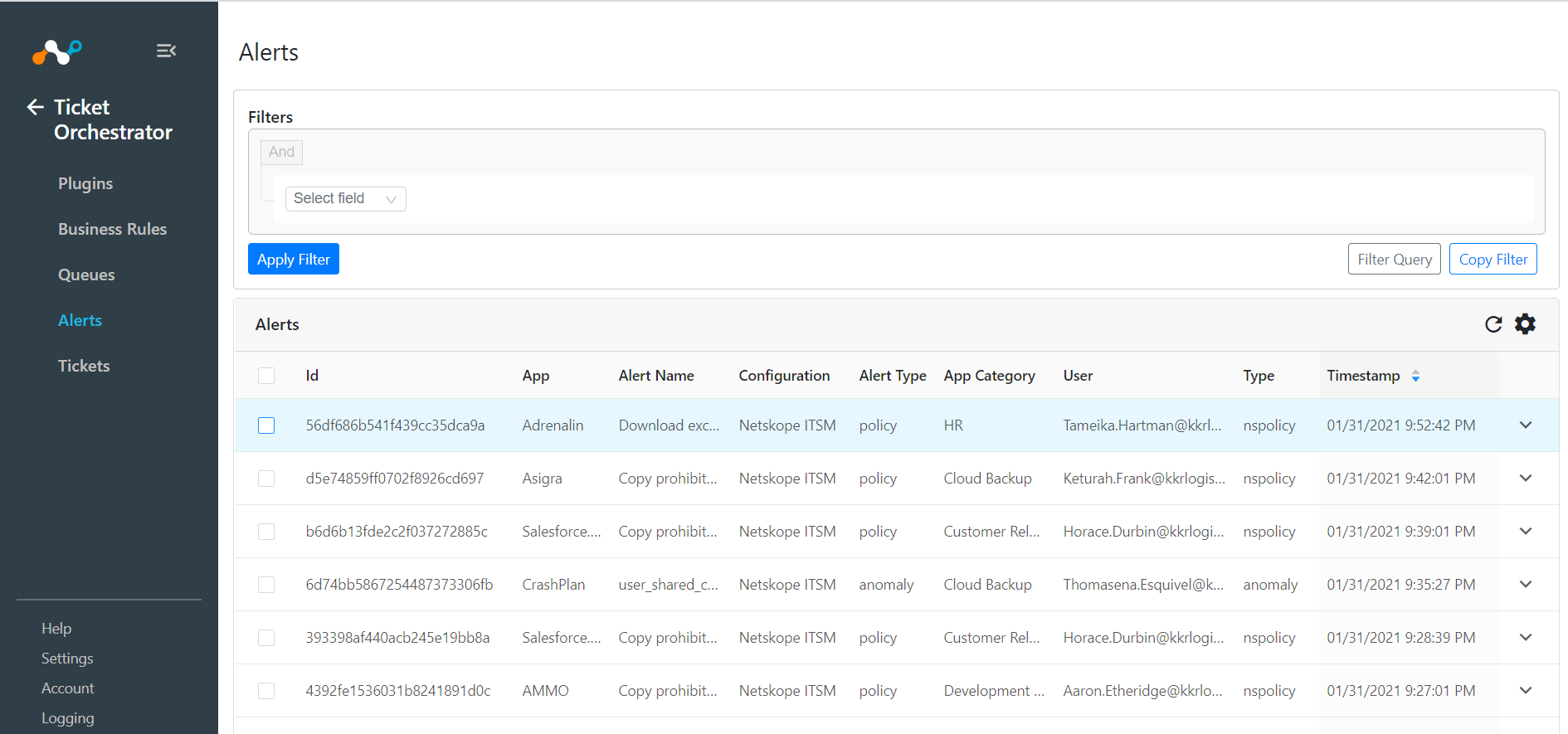Select Alerts in the sidebar
The height and width of the screenshot is (734, 1568).
tap(80, 320)
